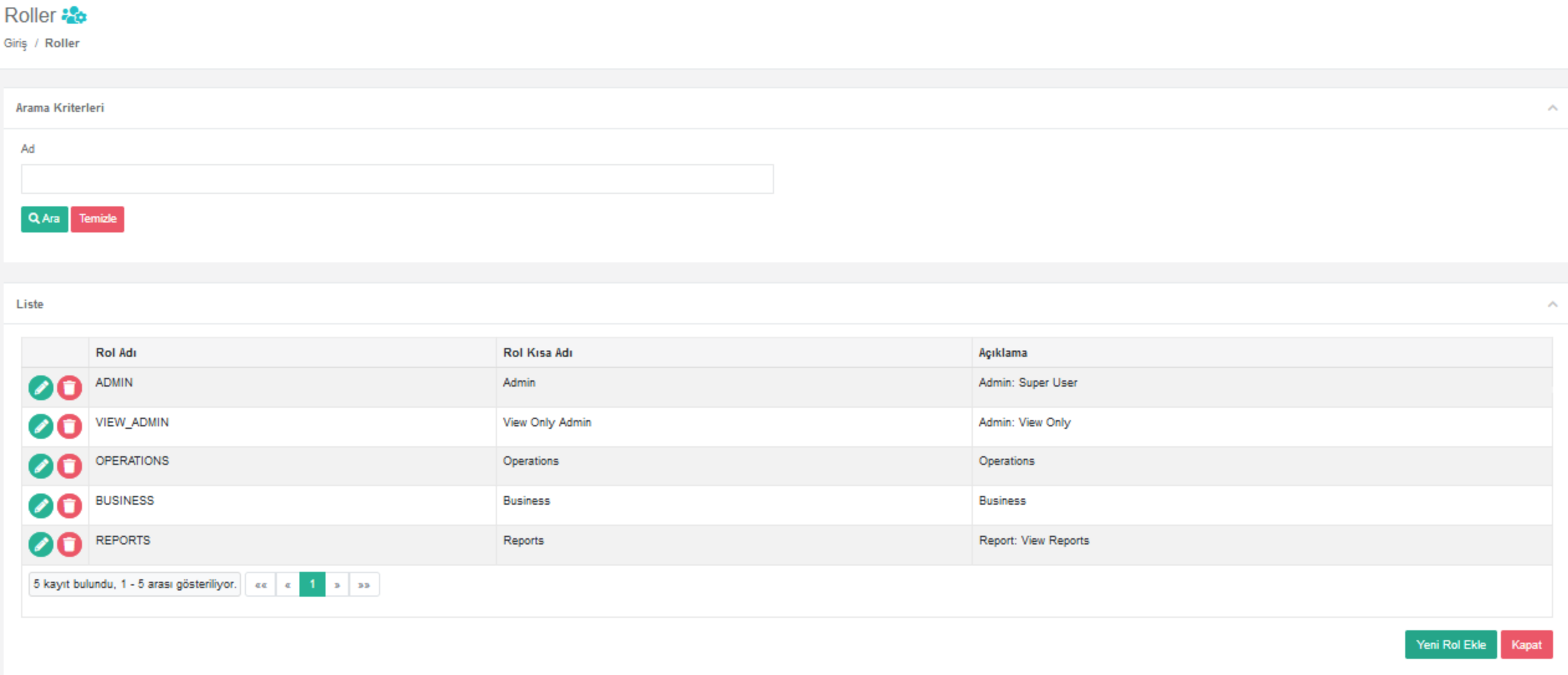Delete the REPORTS role
The height and width of the screenshot is (675, 1568).
click(x=70, y=544)
